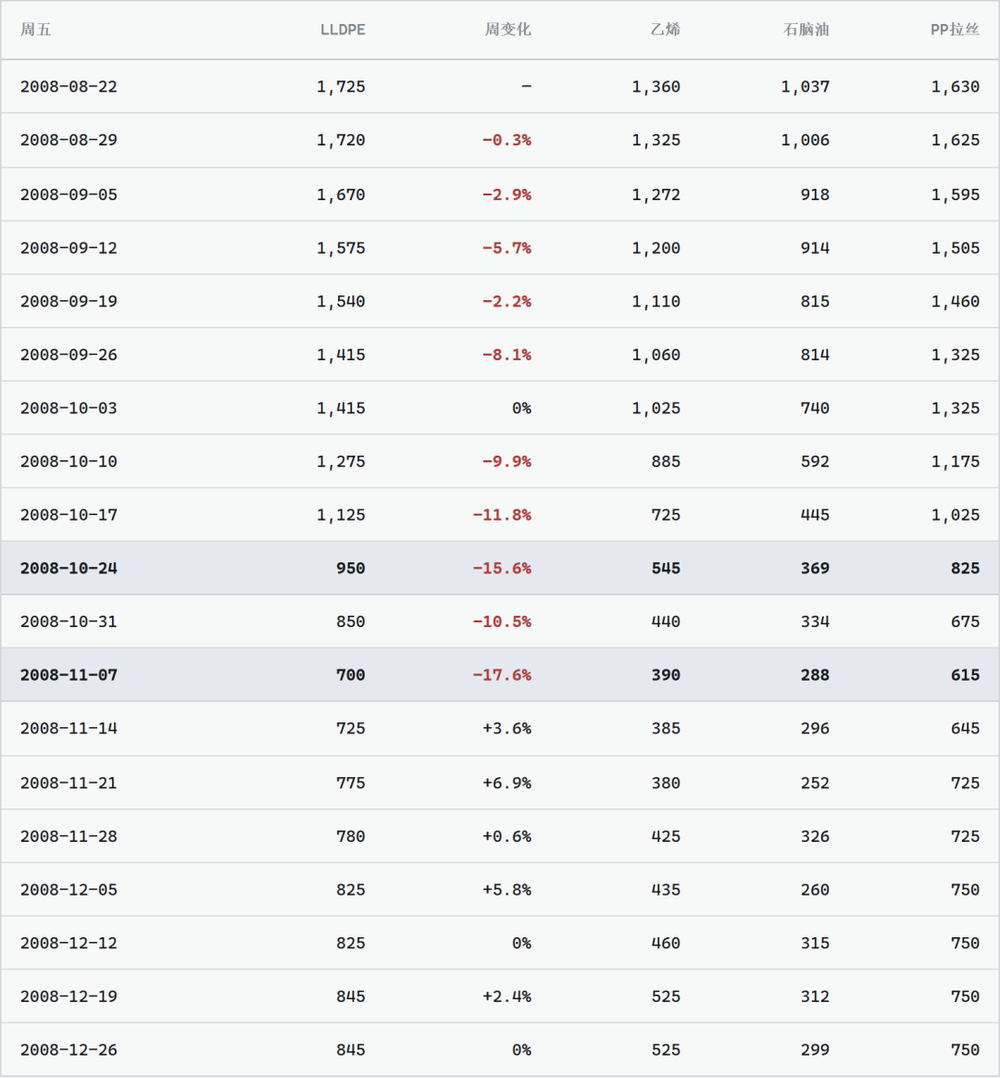Image resolution: width=1000 pixels, height=1078 pixels.
Task: Click the LLDPE column header
Action: coord(342,30)
